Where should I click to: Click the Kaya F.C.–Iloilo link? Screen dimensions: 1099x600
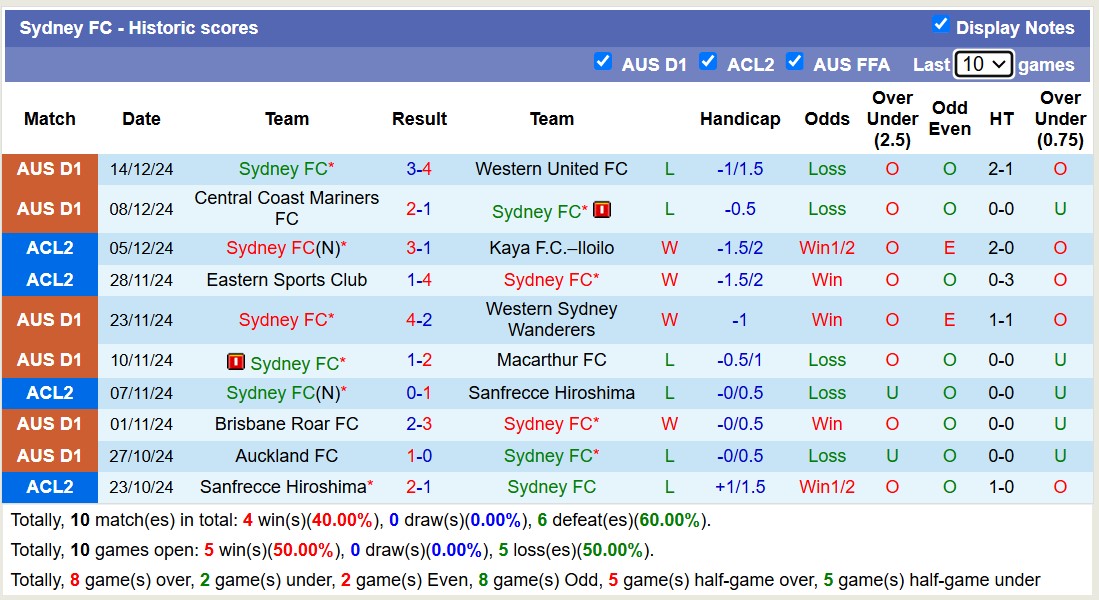click(552, 248)
